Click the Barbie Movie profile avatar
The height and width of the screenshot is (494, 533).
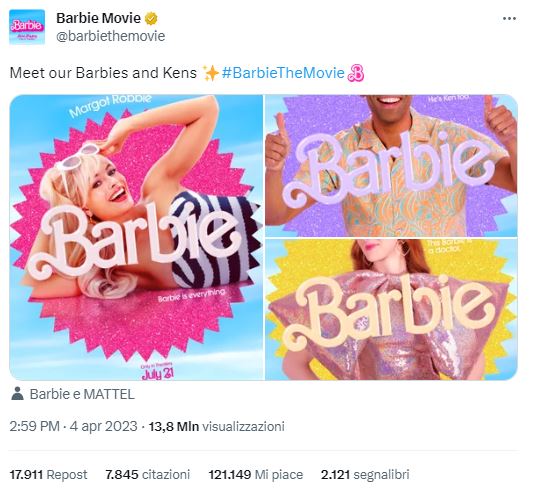27,27
